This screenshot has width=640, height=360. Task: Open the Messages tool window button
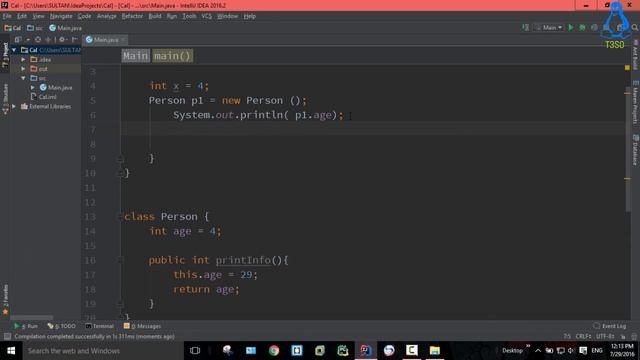(x=142, y=326)
